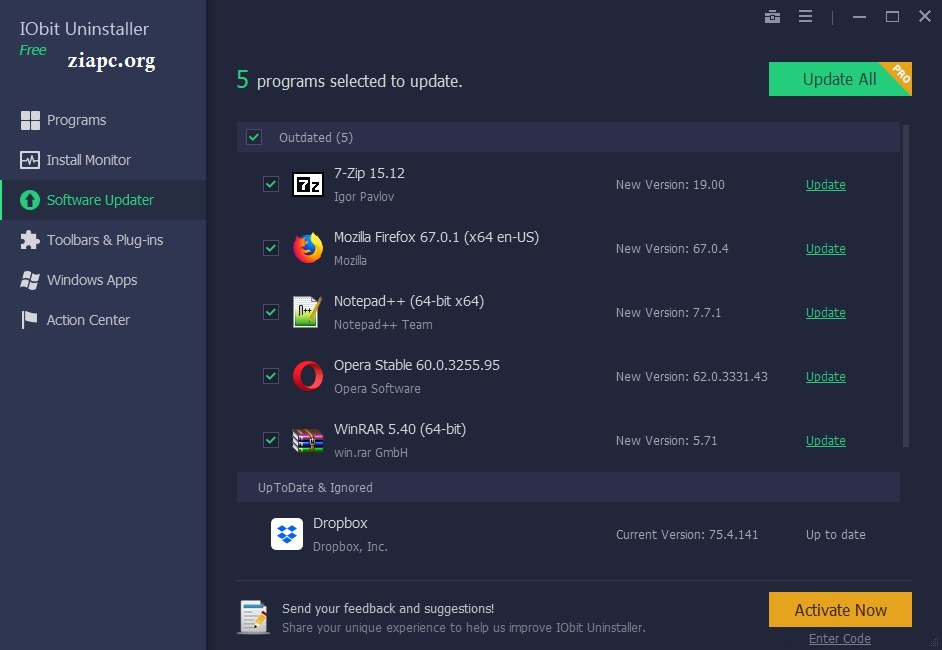Click the 'Up to date' status text

[x=836, y=535]
